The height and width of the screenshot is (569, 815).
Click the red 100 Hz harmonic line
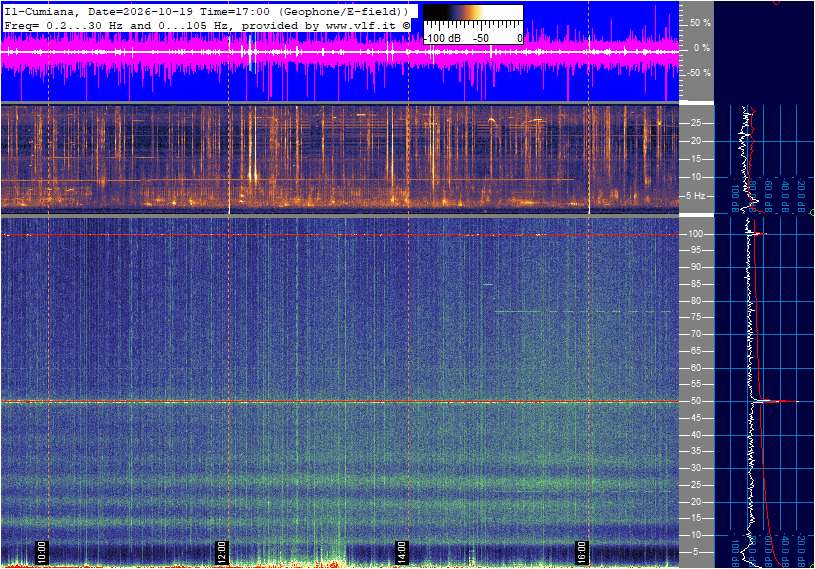tap(339, 235)
